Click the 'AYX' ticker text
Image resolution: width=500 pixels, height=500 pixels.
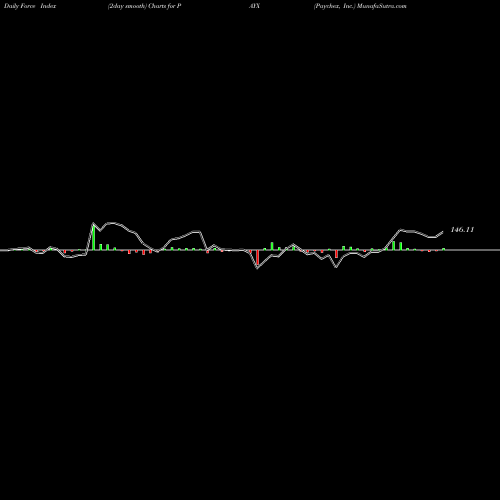(x=254, y=6)
